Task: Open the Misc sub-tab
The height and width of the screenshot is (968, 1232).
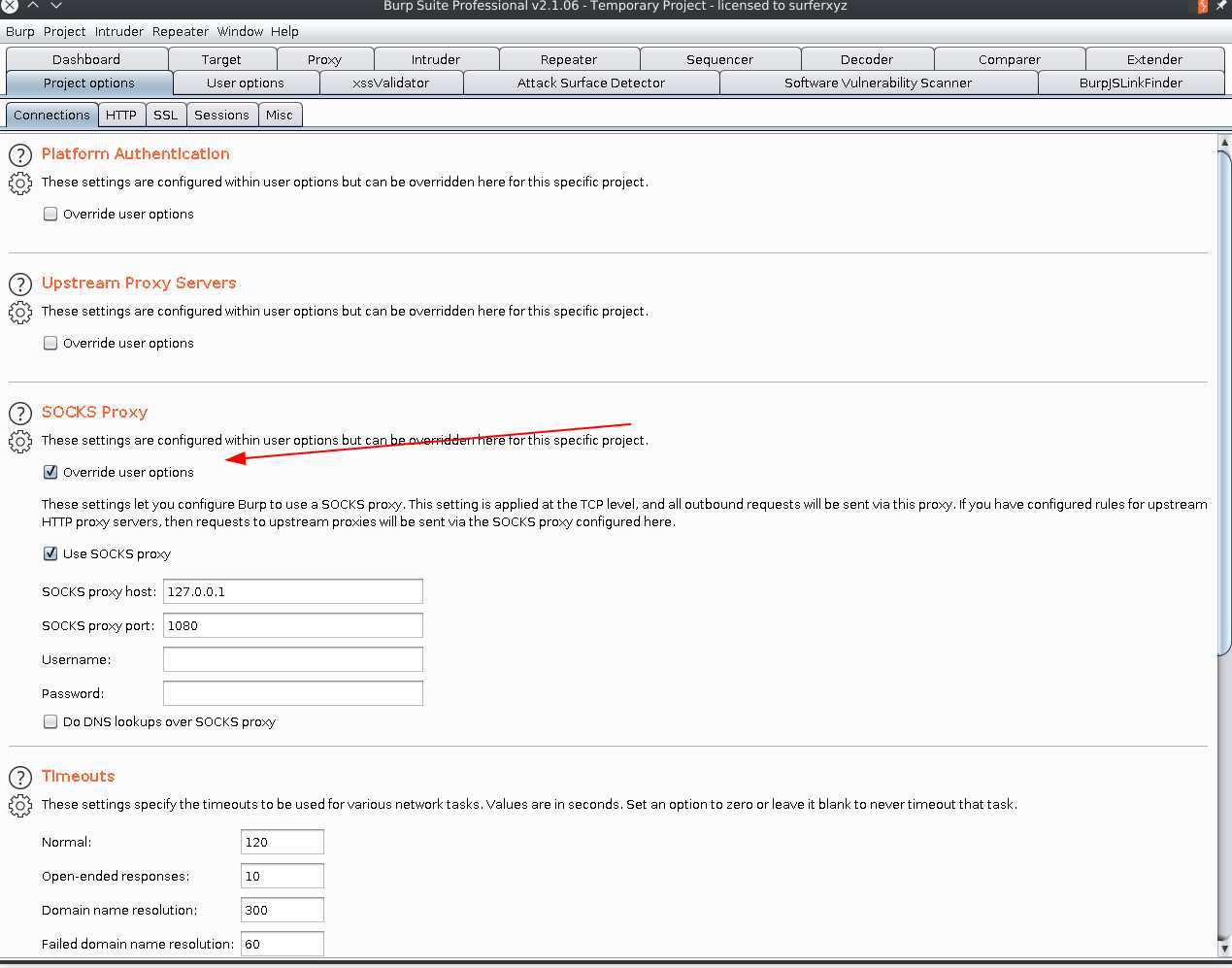Action: pos(280,115)
